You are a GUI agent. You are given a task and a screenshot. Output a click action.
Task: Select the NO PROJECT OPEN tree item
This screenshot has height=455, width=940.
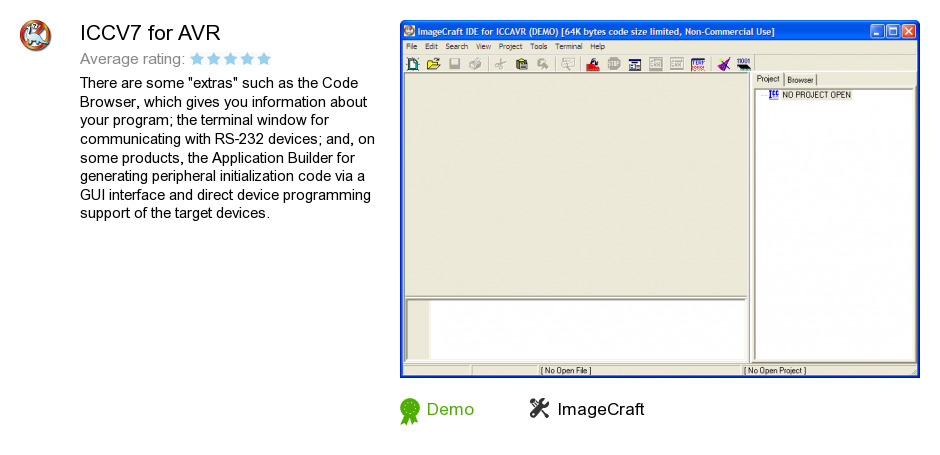pos(817,95)
